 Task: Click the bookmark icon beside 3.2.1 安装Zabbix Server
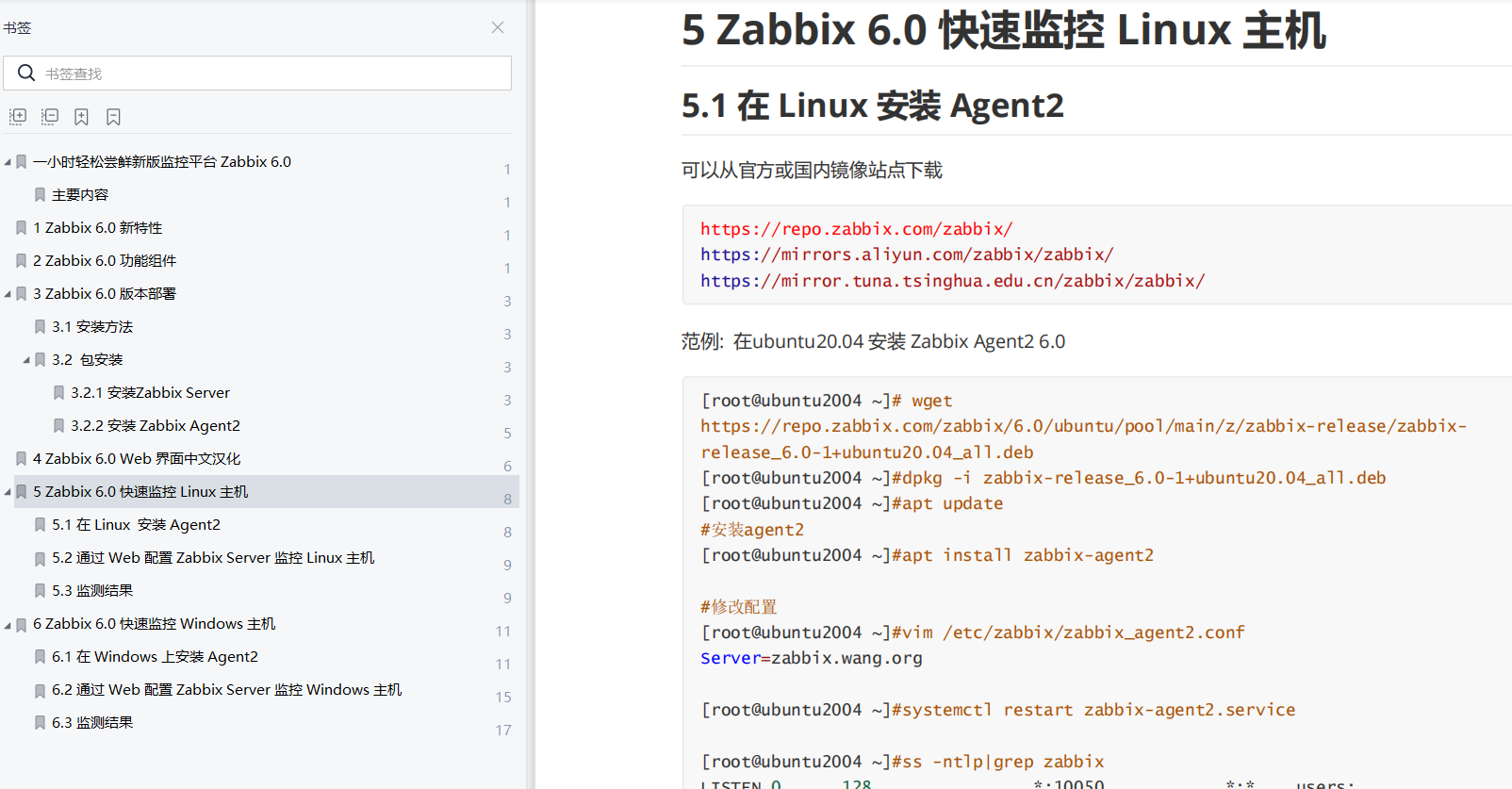58,393
